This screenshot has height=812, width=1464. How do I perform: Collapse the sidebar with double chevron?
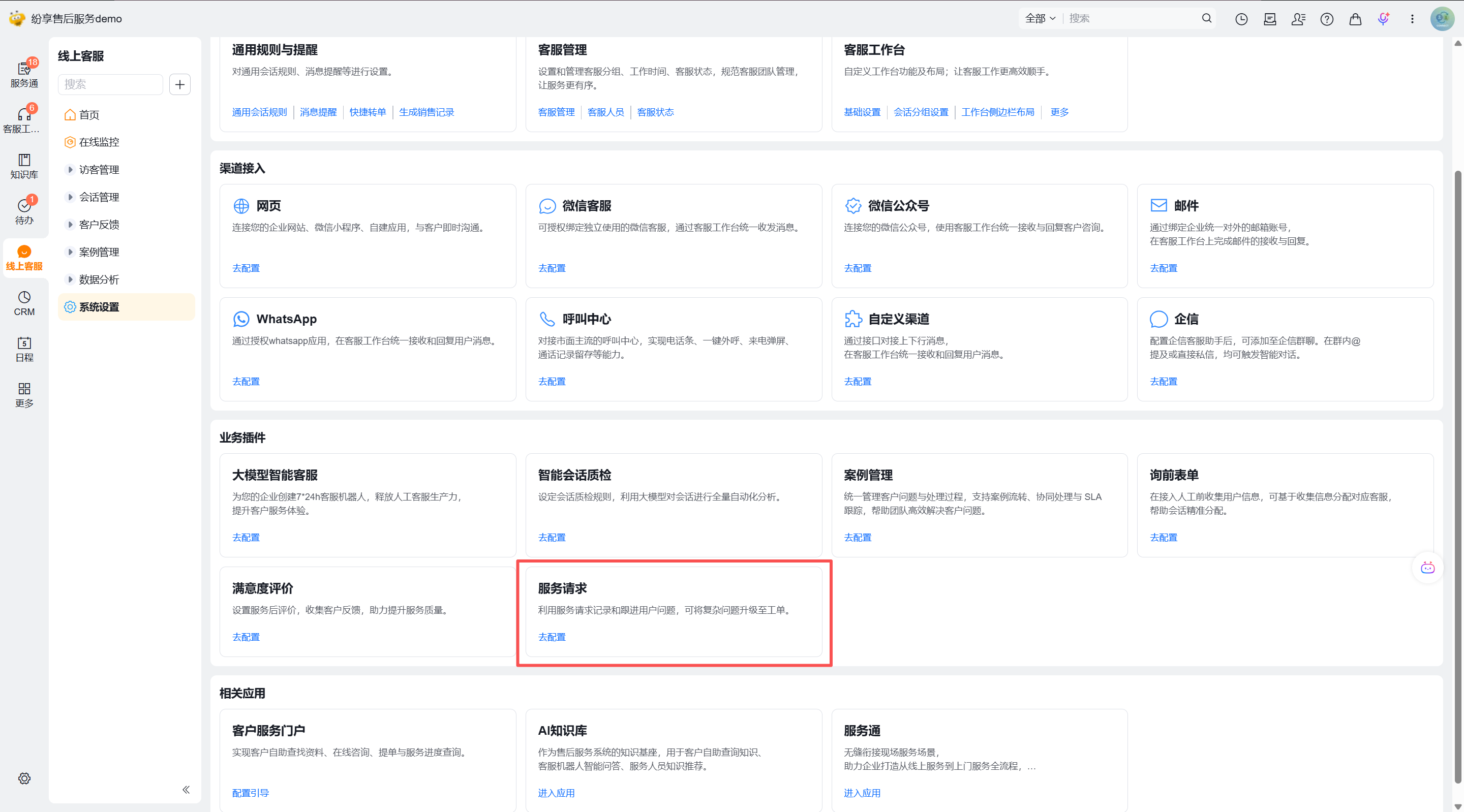pos(186,789)
